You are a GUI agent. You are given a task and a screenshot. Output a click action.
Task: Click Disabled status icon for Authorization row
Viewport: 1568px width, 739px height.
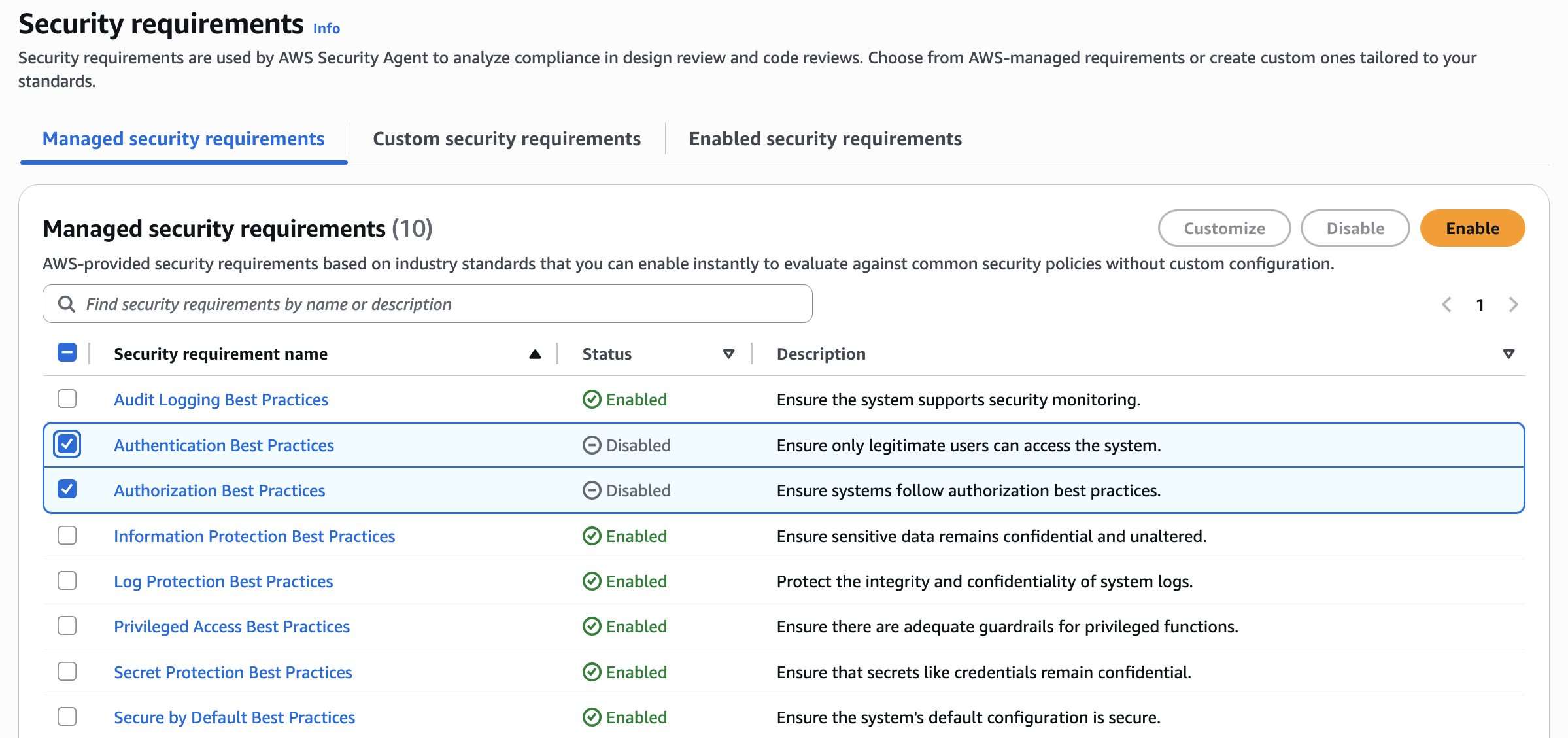(592, 490)
